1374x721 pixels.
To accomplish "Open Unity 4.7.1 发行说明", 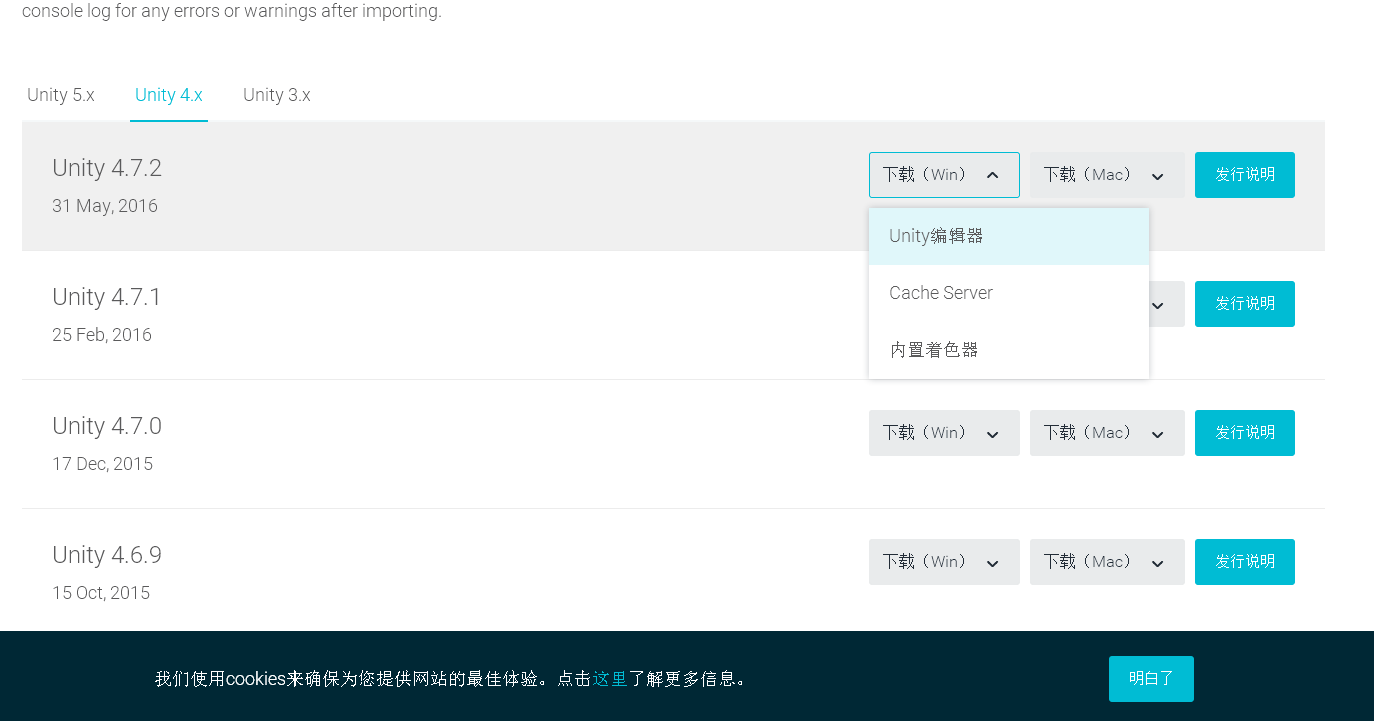I will (1245, 304).
